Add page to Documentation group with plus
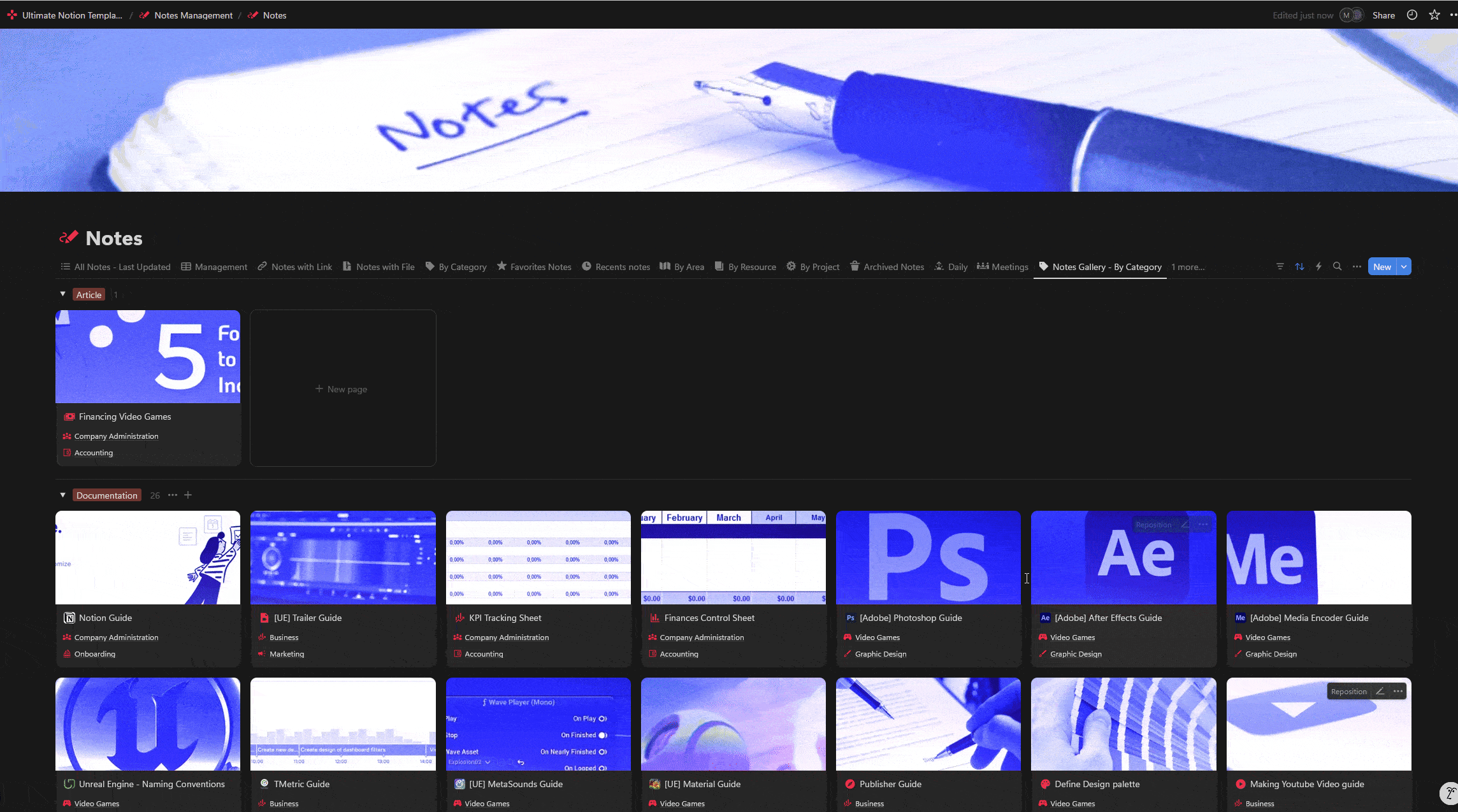This screenshot has height=812, width=1458. tap(188, 495)
